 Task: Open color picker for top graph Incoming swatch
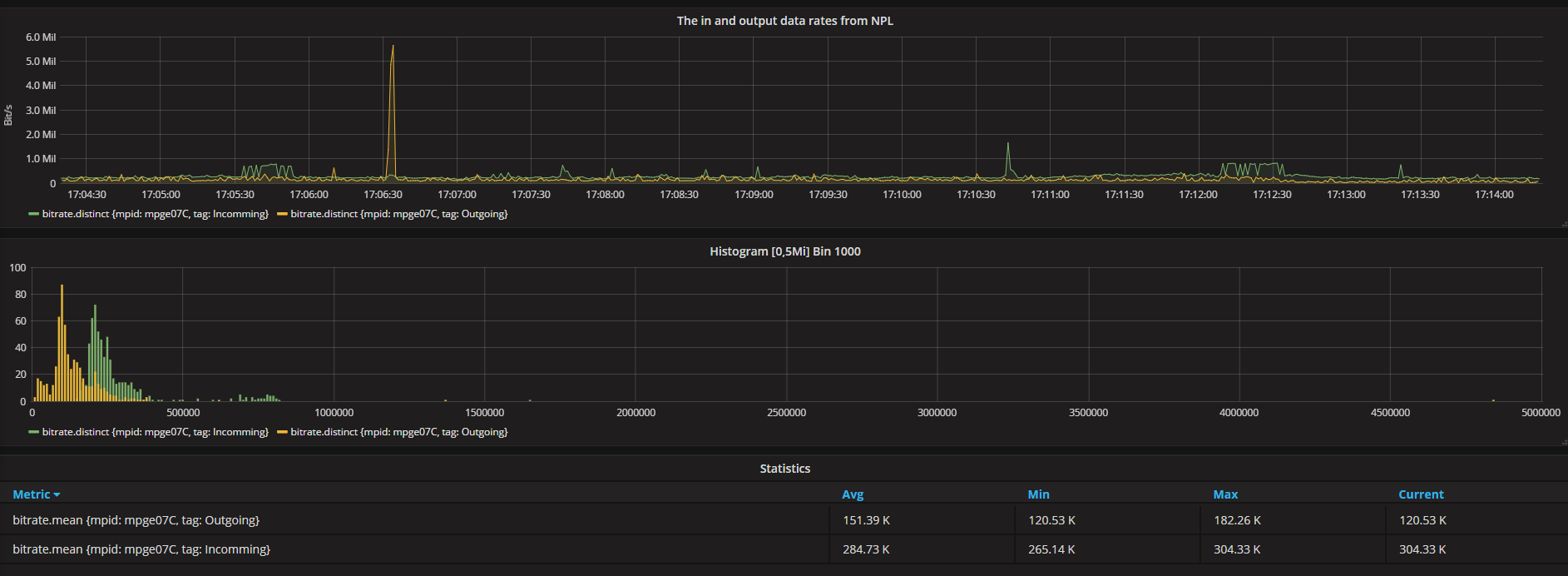pos(33,214)
